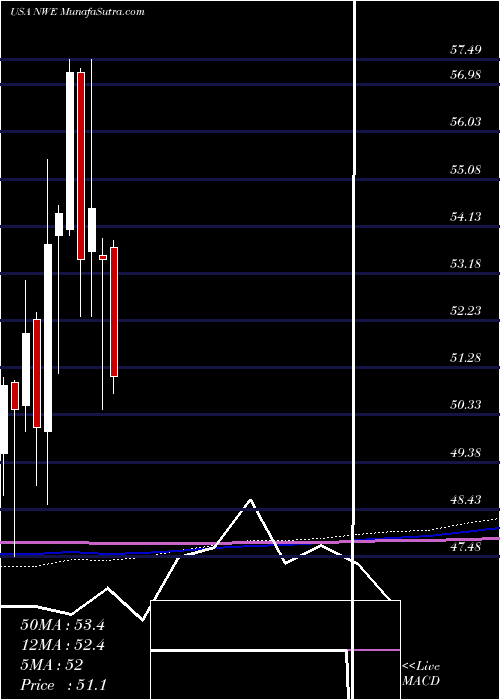
Task: Click the 51.28 price level label
Action: coord(466,358)
